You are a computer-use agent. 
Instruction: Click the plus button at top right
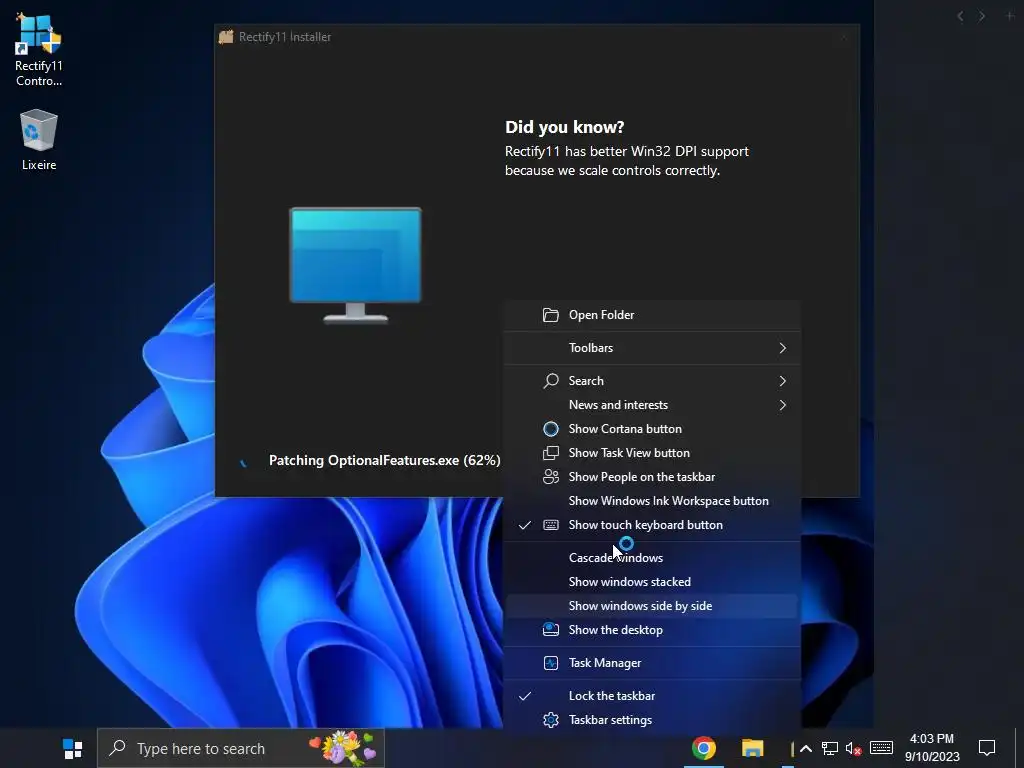coord(1010,16)
